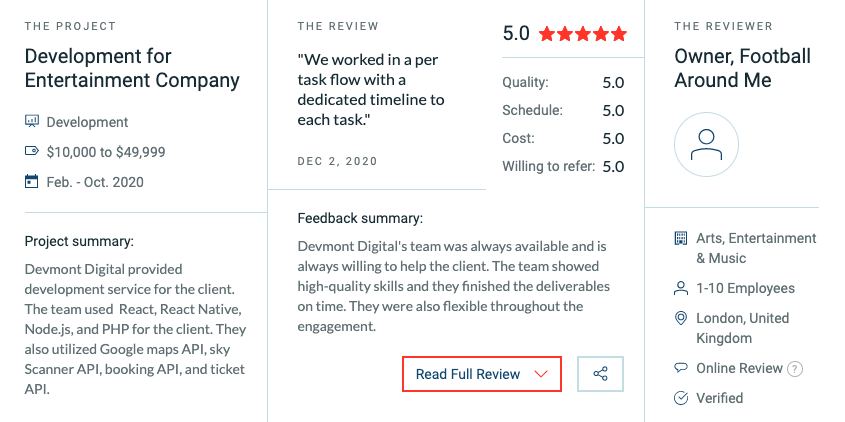845x422 pixels.
Task: Click the speech bubble Online Review icon
Action: [x=681, y=368]
